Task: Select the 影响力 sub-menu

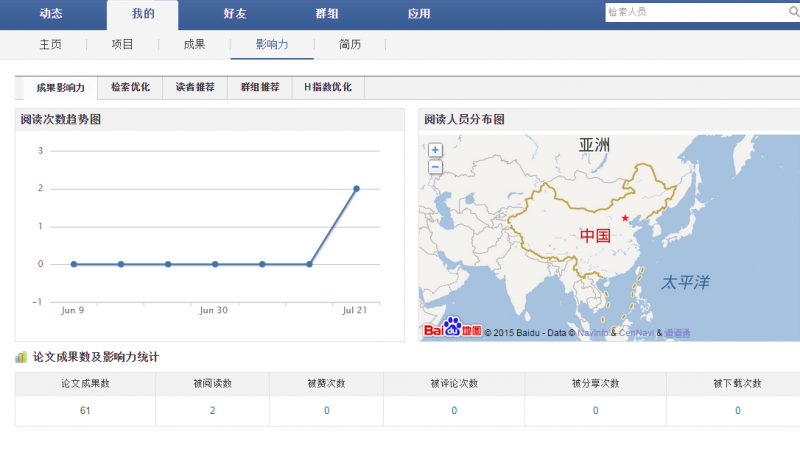Action: pyautogui.click(x=272, y=44)
